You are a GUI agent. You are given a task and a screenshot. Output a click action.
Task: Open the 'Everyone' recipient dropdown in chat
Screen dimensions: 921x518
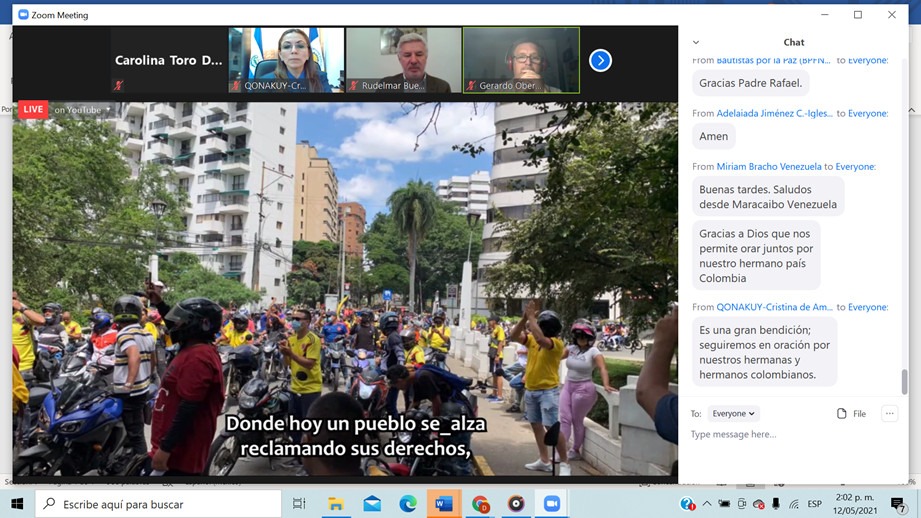point(733,413)
